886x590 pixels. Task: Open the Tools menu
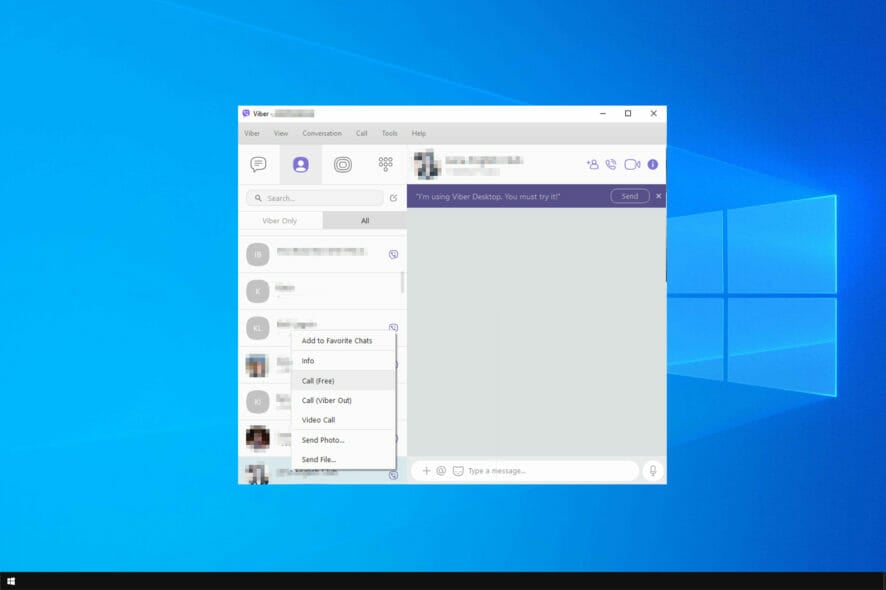pos(389,133)
